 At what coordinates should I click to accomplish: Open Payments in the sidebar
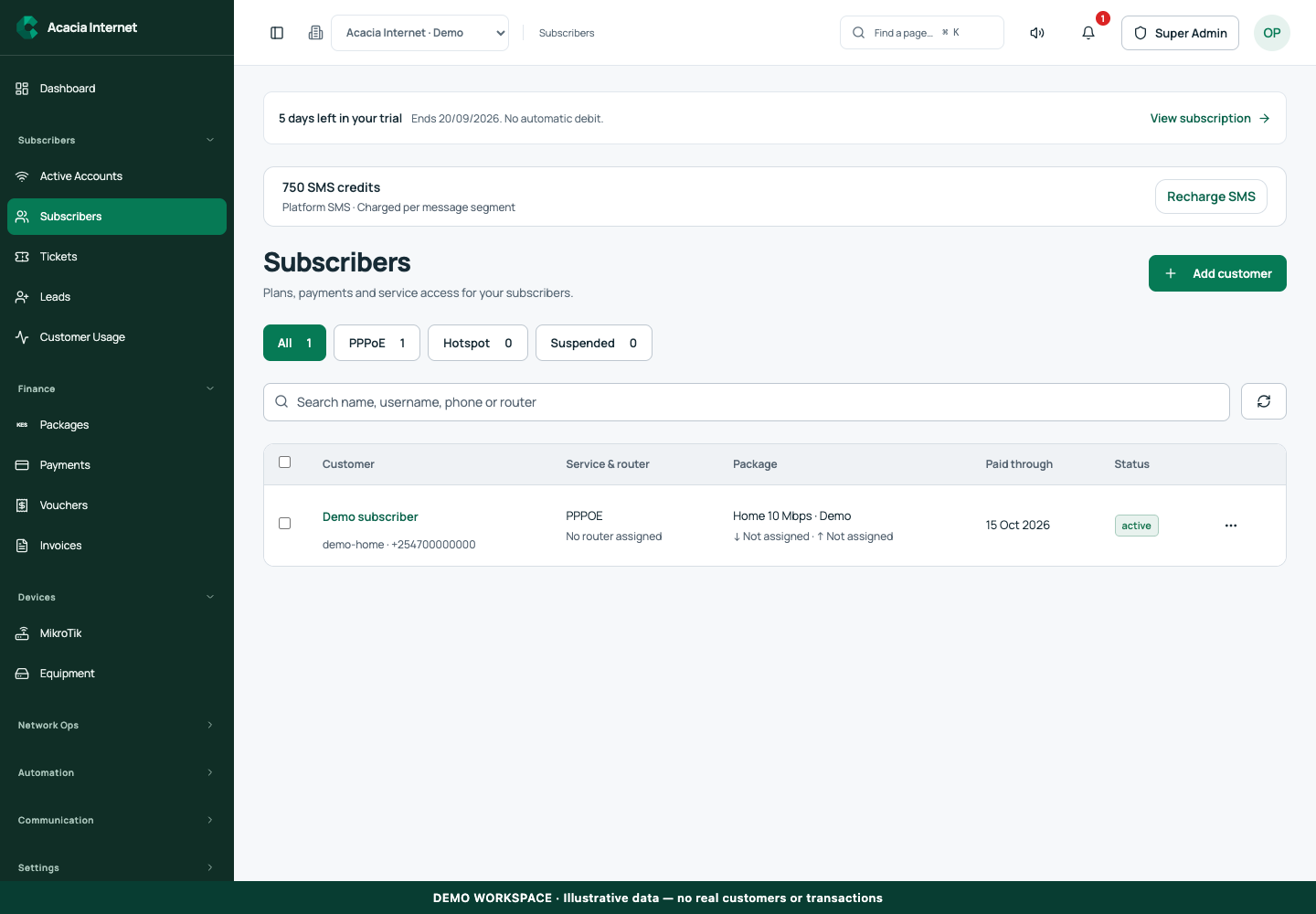click(117, 465)
